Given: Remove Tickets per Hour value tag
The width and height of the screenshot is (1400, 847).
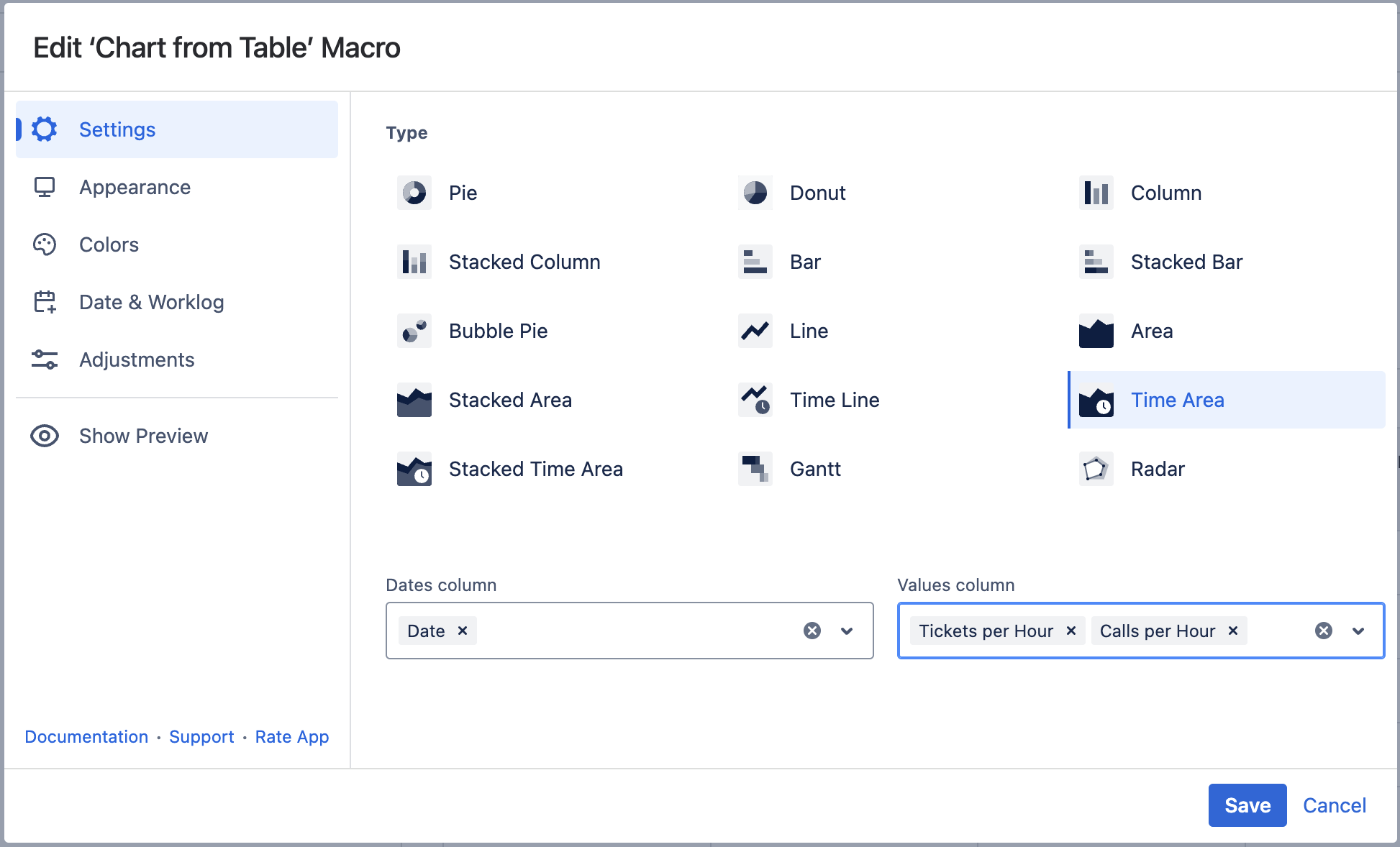Looking at the screenshot, I should coord(1071,631).
